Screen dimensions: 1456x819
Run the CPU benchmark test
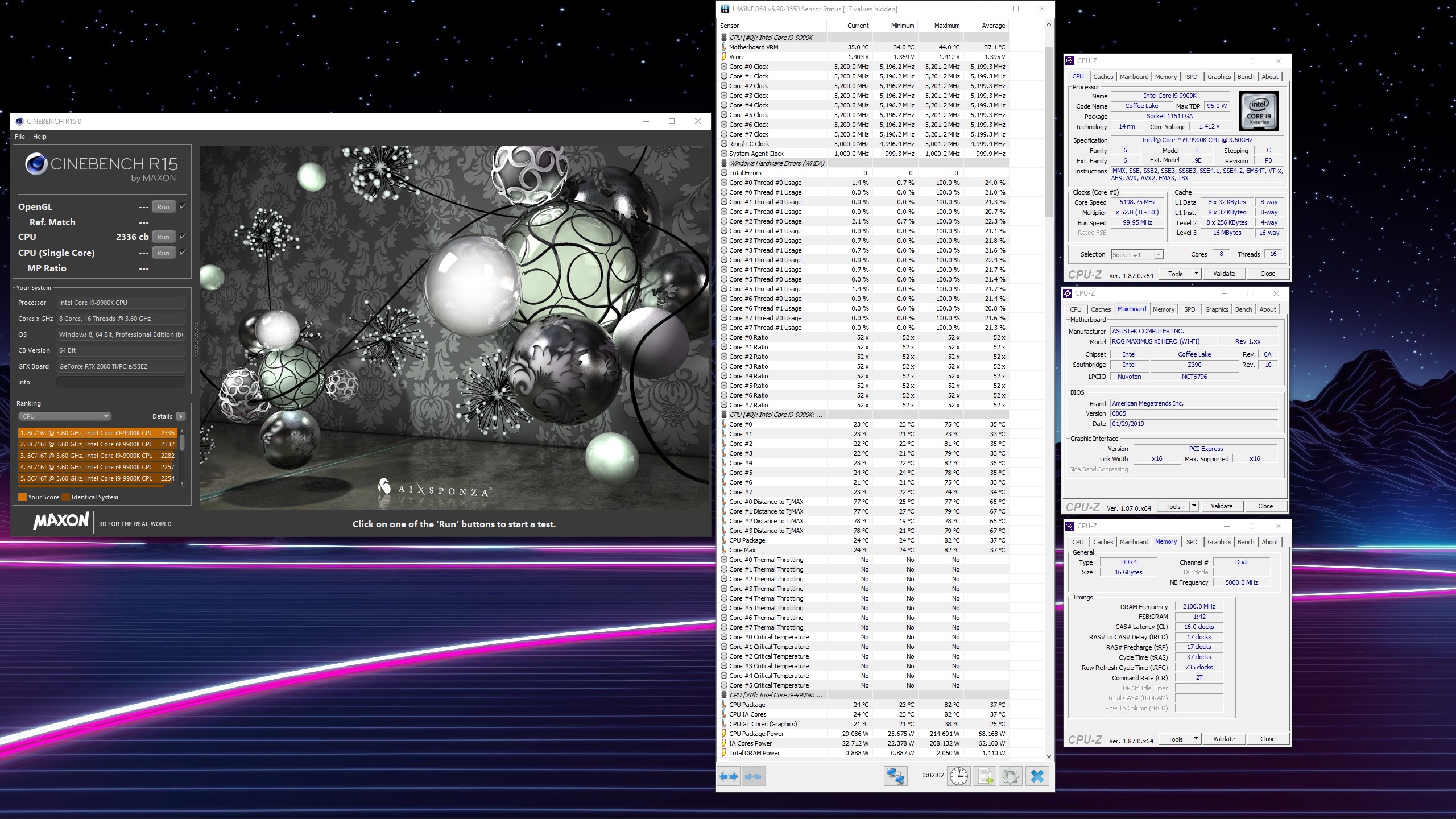coord(163,237)
